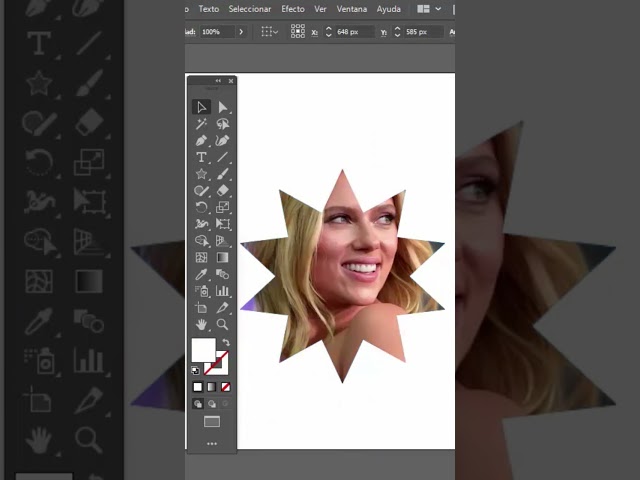The height and width of the screenshot is (480, 640).
Task: Enable Draw Behind mode
Action: coord(212,404)
